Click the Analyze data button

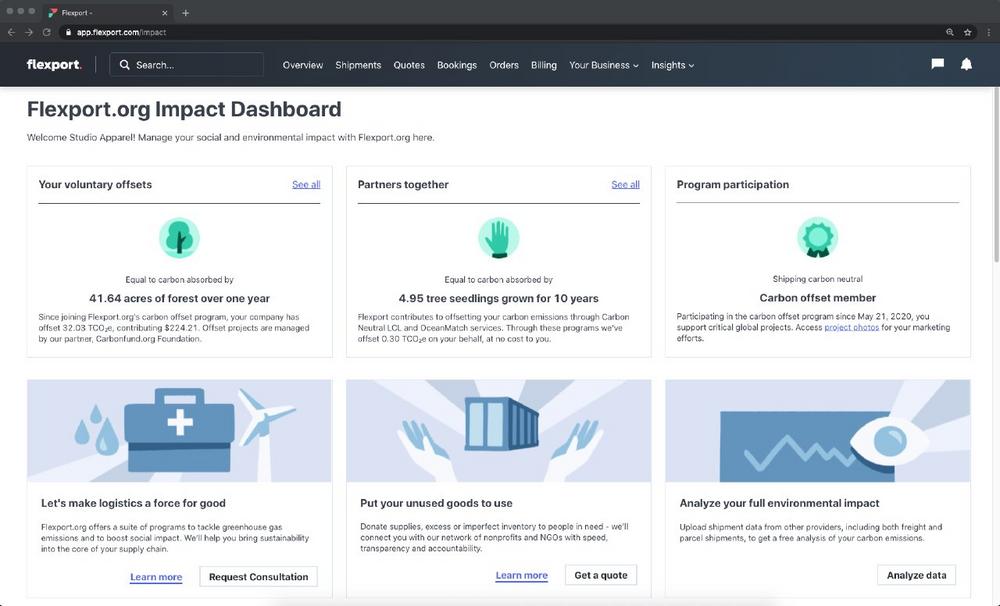click(916, 575)
